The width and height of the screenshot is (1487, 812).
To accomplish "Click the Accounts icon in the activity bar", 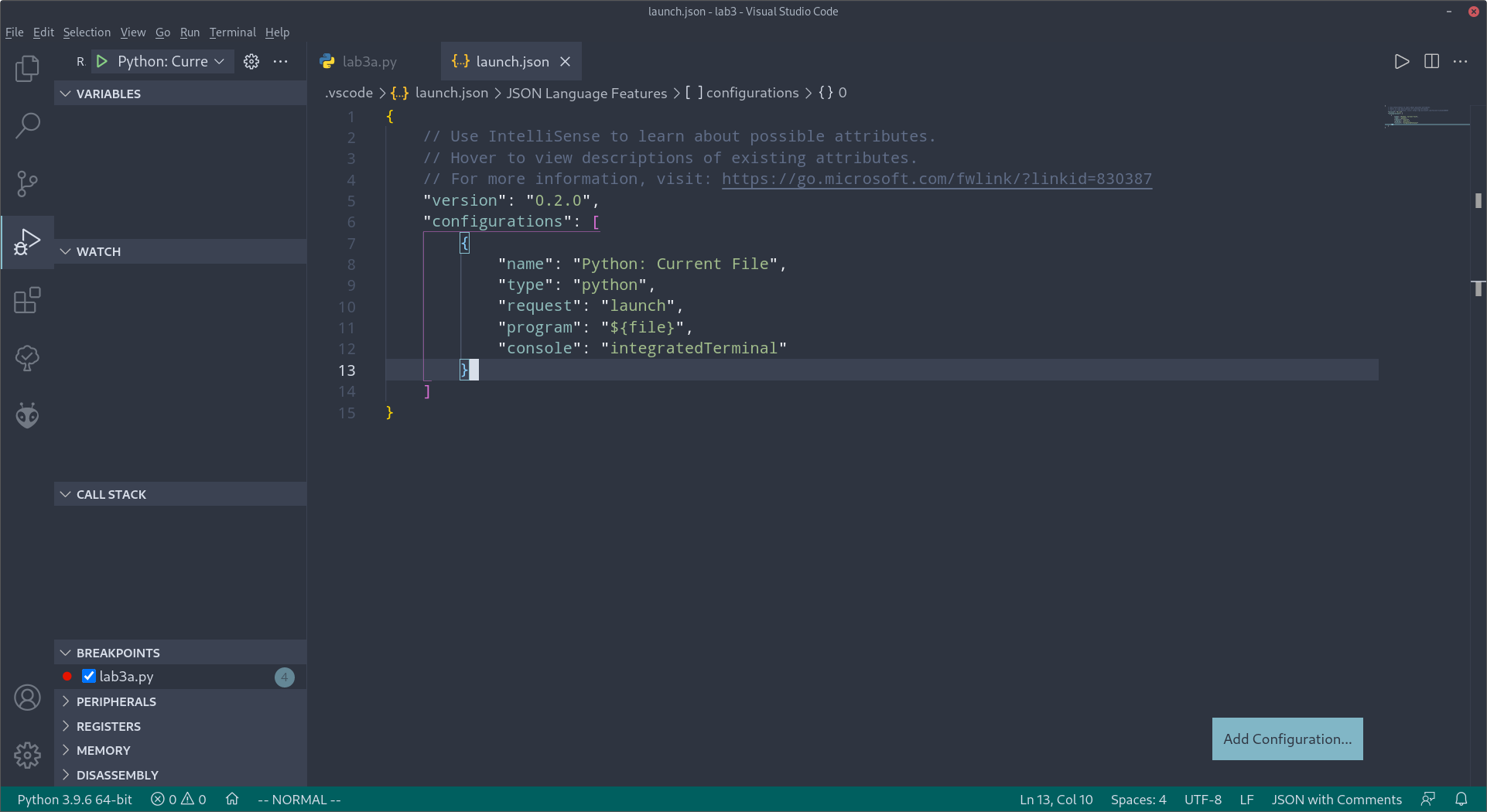I will tap(27, 697).
